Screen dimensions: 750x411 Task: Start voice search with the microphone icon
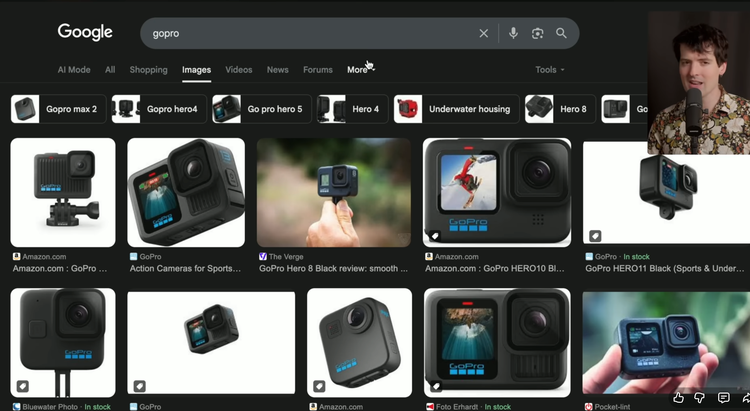[513, 33]
